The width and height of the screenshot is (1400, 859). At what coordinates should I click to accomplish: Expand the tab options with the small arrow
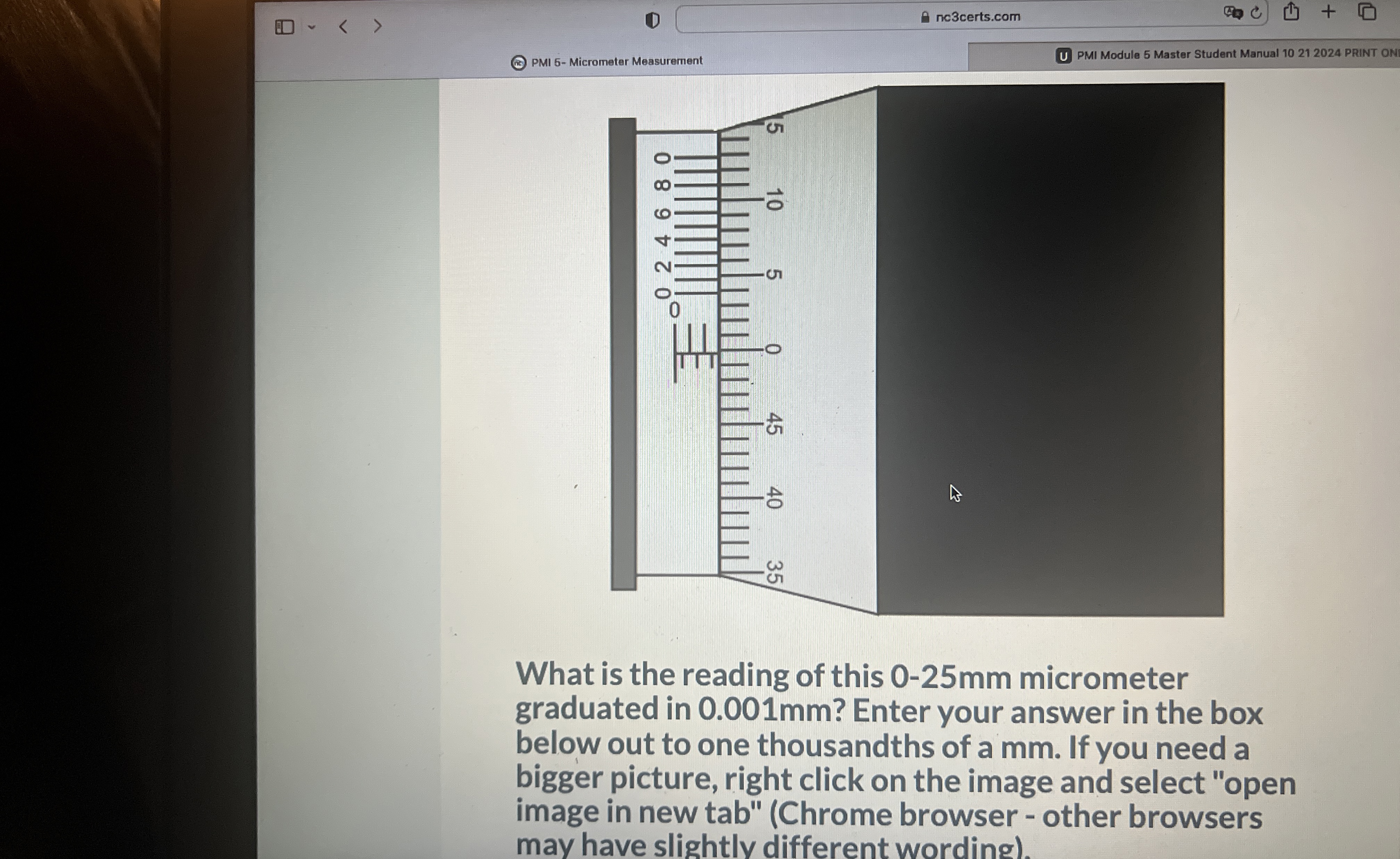(x=312, y=27)
